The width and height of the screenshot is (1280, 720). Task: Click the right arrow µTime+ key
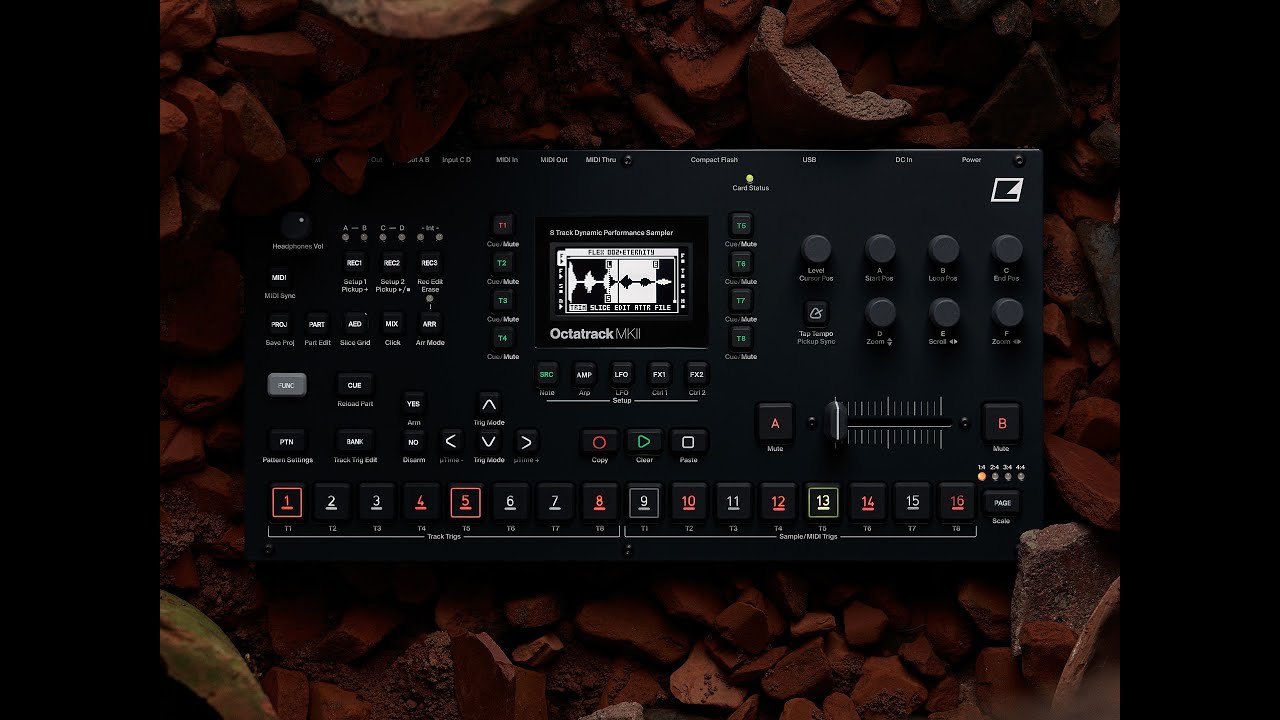point(526,442)
